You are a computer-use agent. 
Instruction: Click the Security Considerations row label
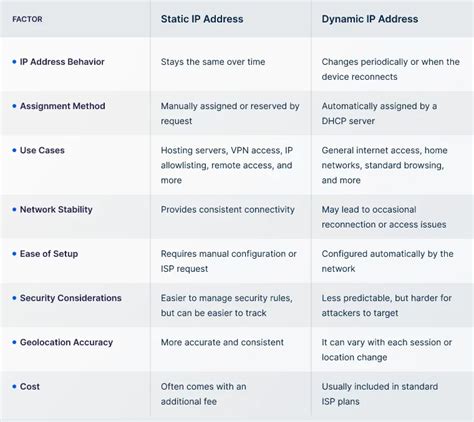[71, 298]
